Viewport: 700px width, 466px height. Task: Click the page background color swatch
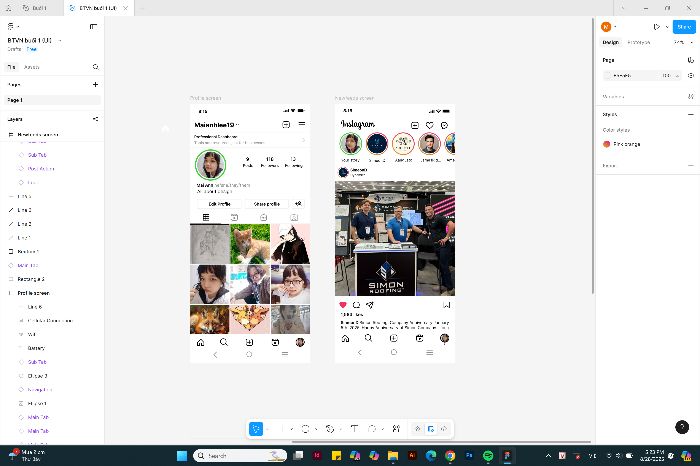608,75
